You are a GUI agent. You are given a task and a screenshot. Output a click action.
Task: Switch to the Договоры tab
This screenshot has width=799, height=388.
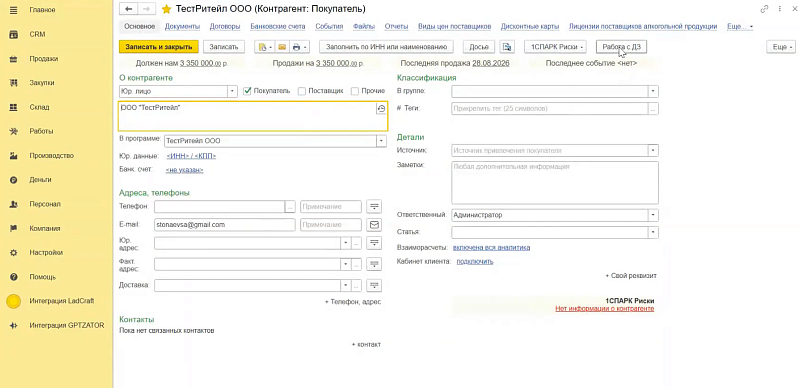coord(225,26)
